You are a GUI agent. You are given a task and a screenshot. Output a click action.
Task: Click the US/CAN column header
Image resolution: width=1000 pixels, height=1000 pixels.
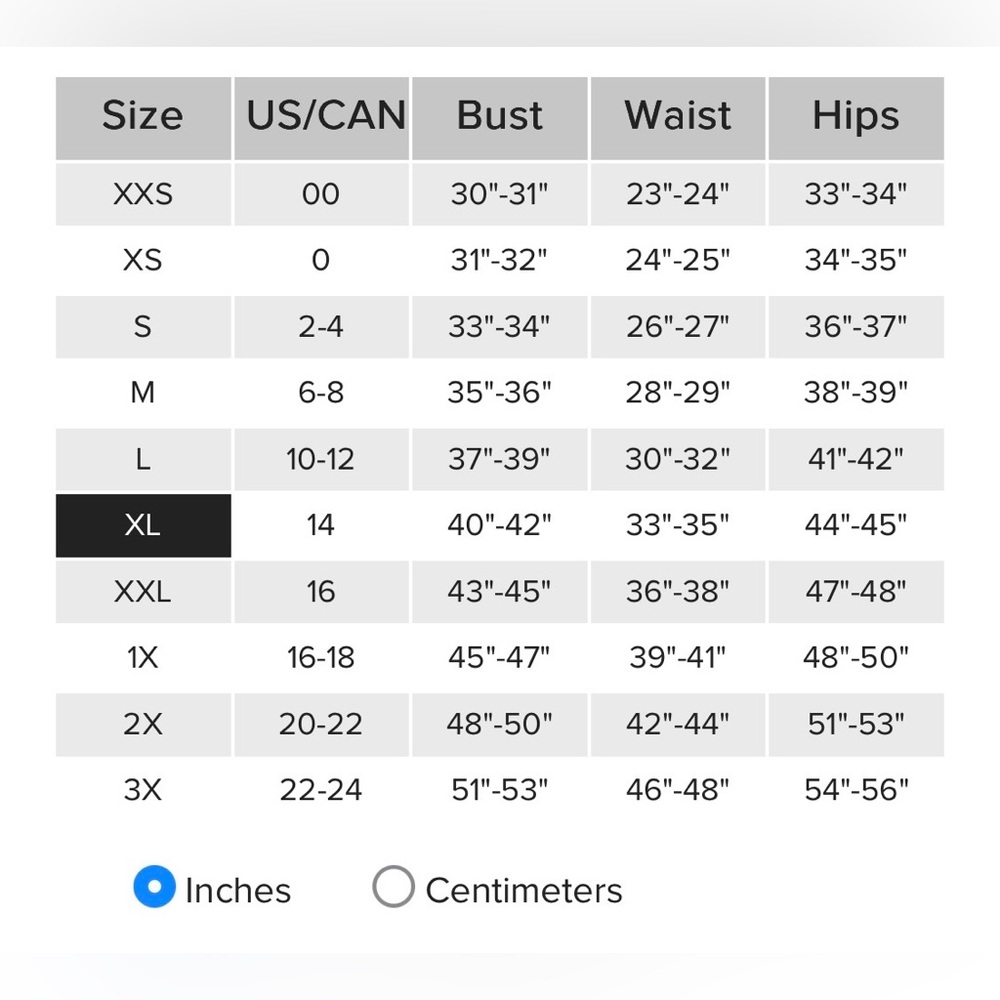[x=321, y=117]
